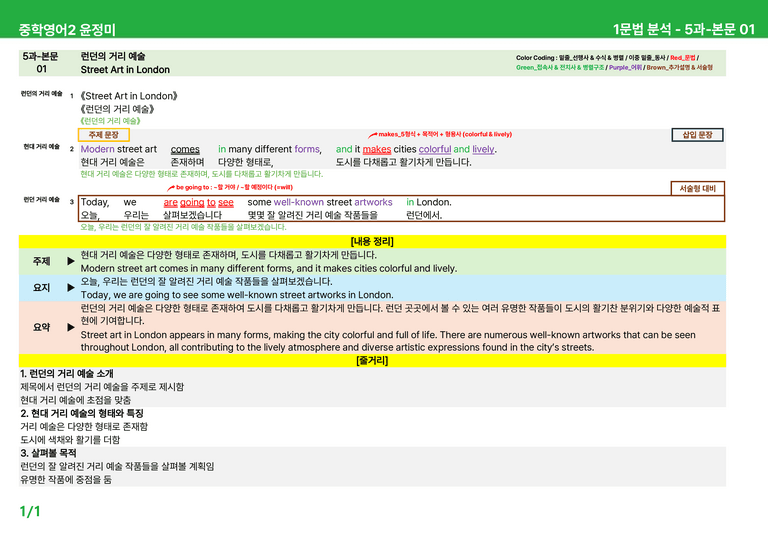Click the purple word forms,
This screenshot has height=543, width=768.
point(308,149)
